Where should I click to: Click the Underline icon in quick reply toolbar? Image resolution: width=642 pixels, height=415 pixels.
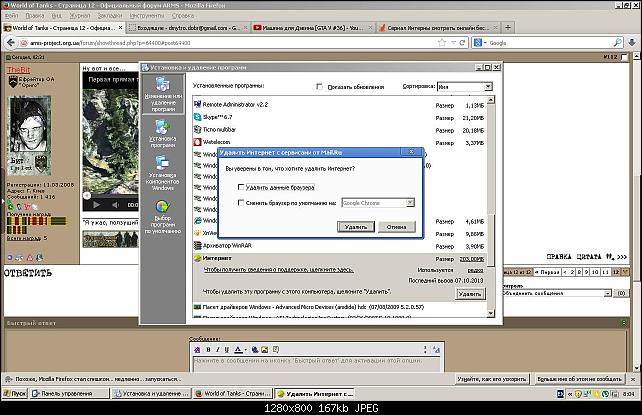pyautogui.click(x=226, y=350)
